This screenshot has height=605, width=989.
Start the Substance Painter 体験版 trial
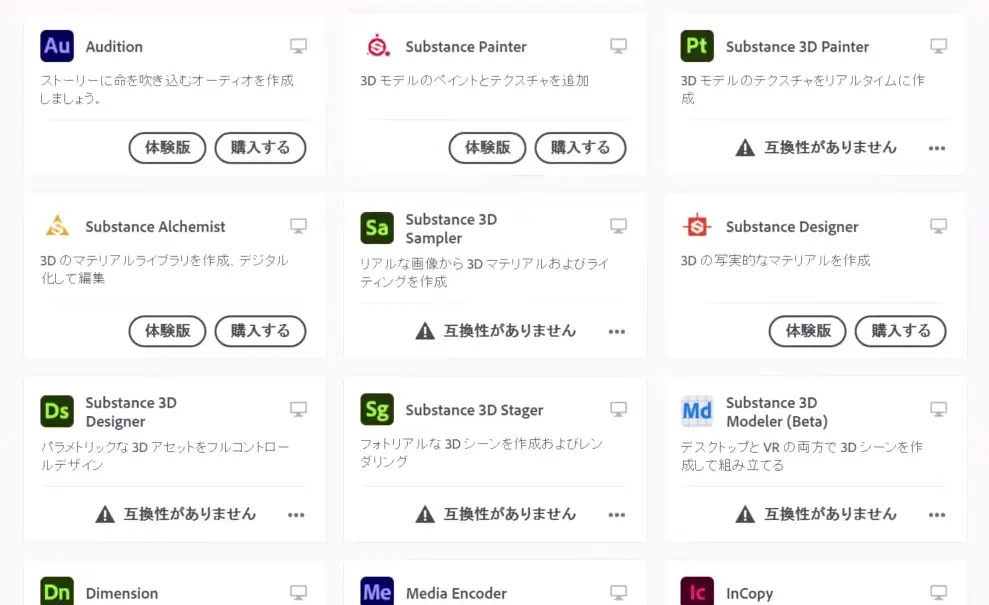[x=488, y=148]
